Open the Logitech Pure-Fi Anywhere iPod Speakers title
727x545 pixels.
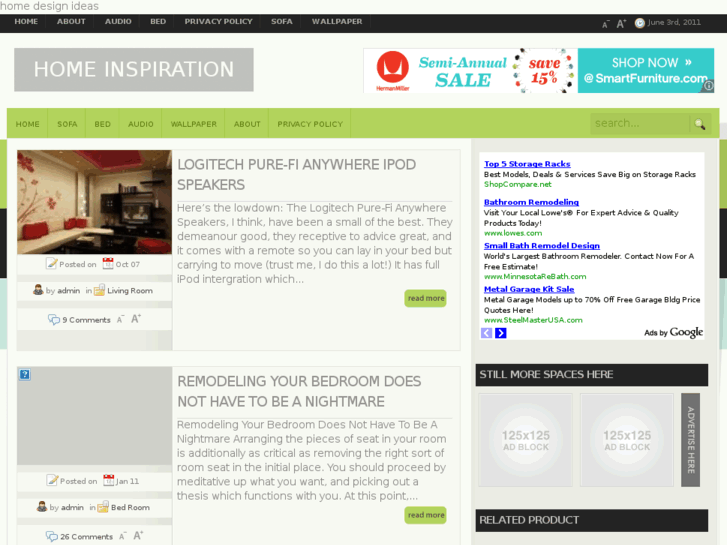pos(297,174)
